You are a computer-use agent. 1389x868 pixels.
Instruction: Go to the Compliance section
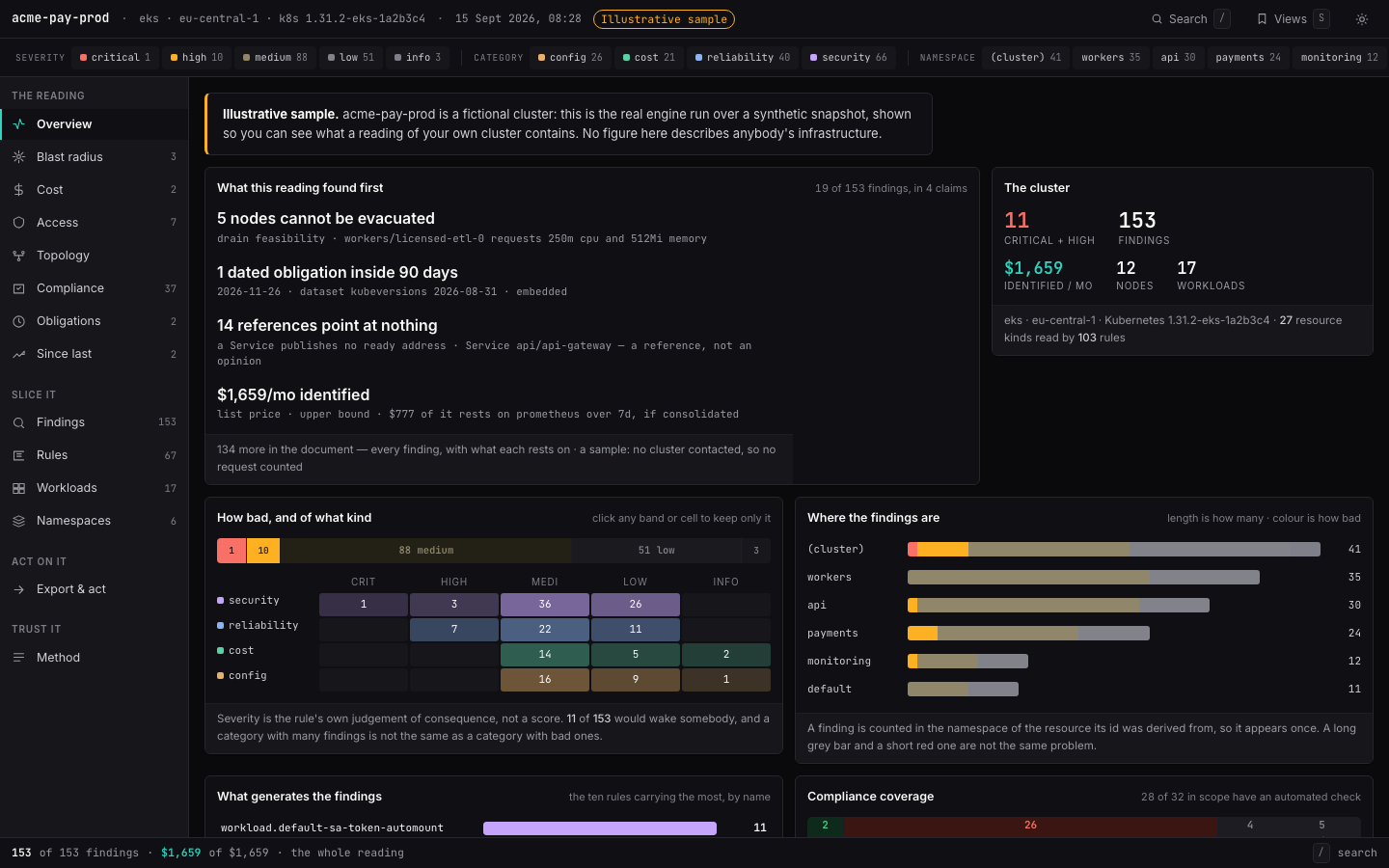point(94,288)
